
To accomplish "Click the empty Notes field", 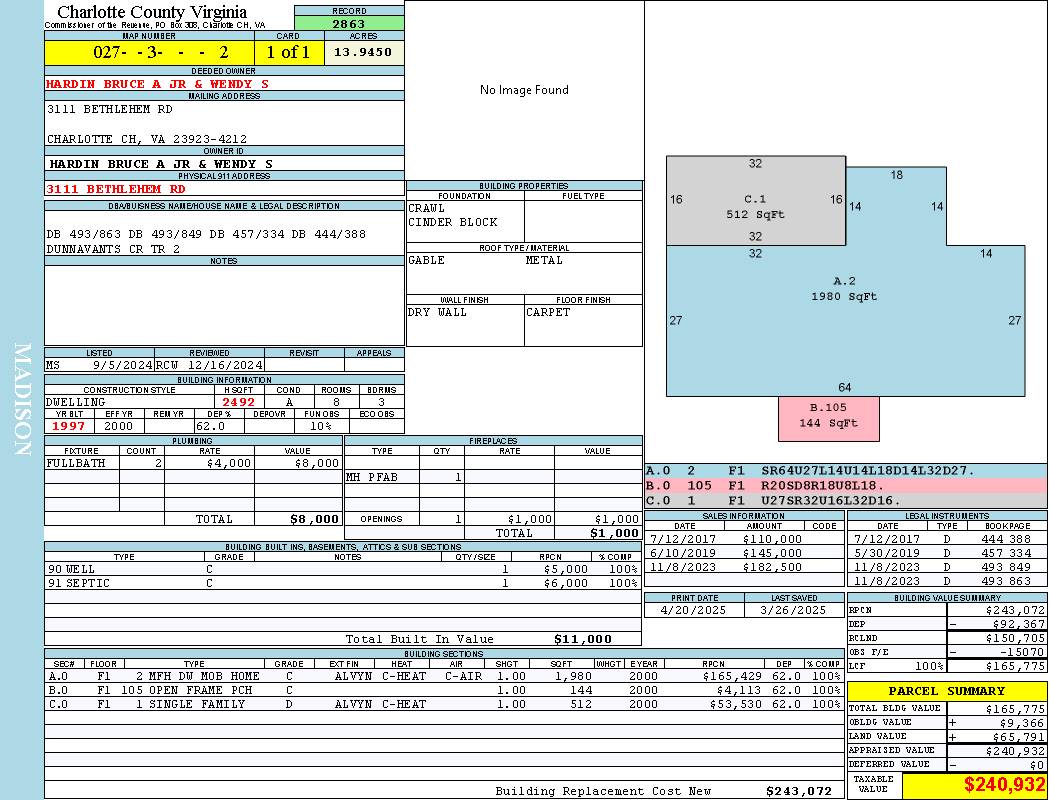I will pos(224,305).
